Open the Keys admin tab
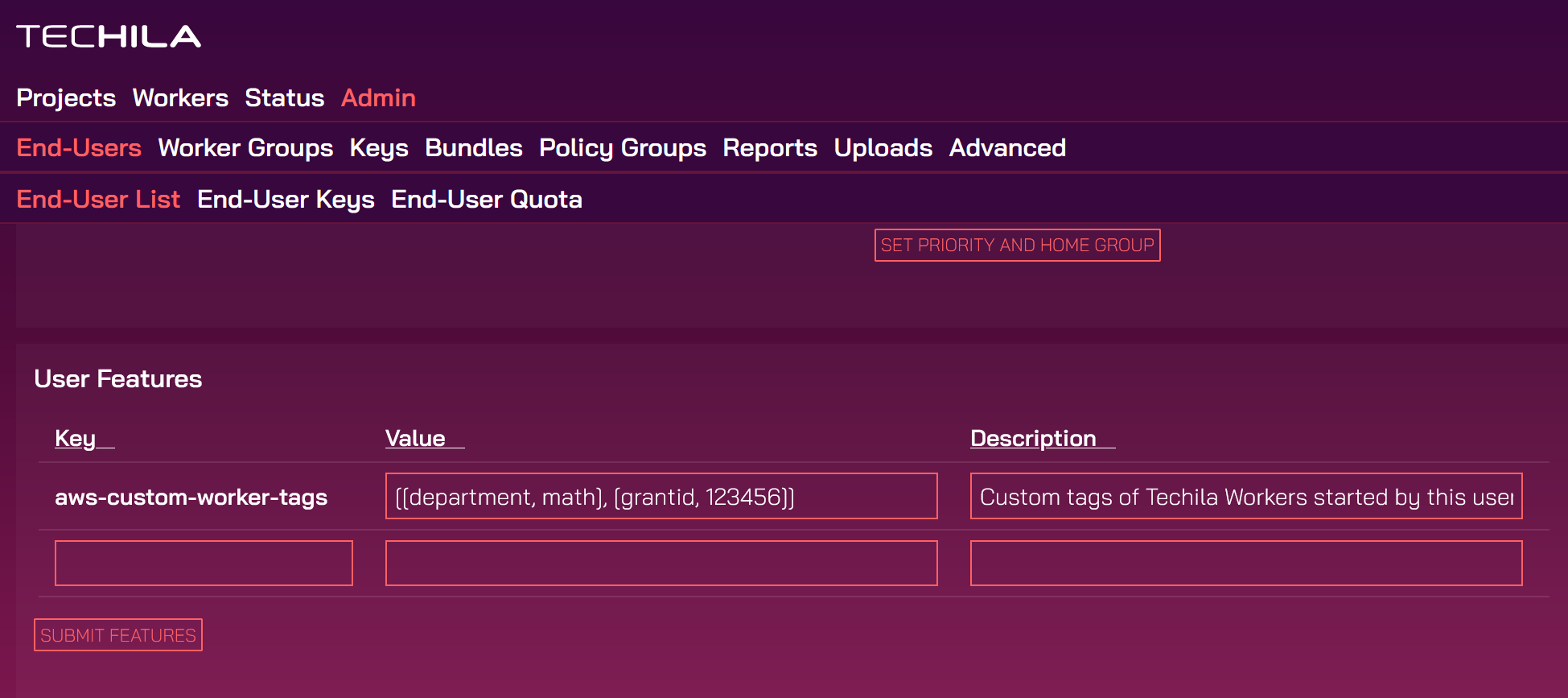 (379, 148)
